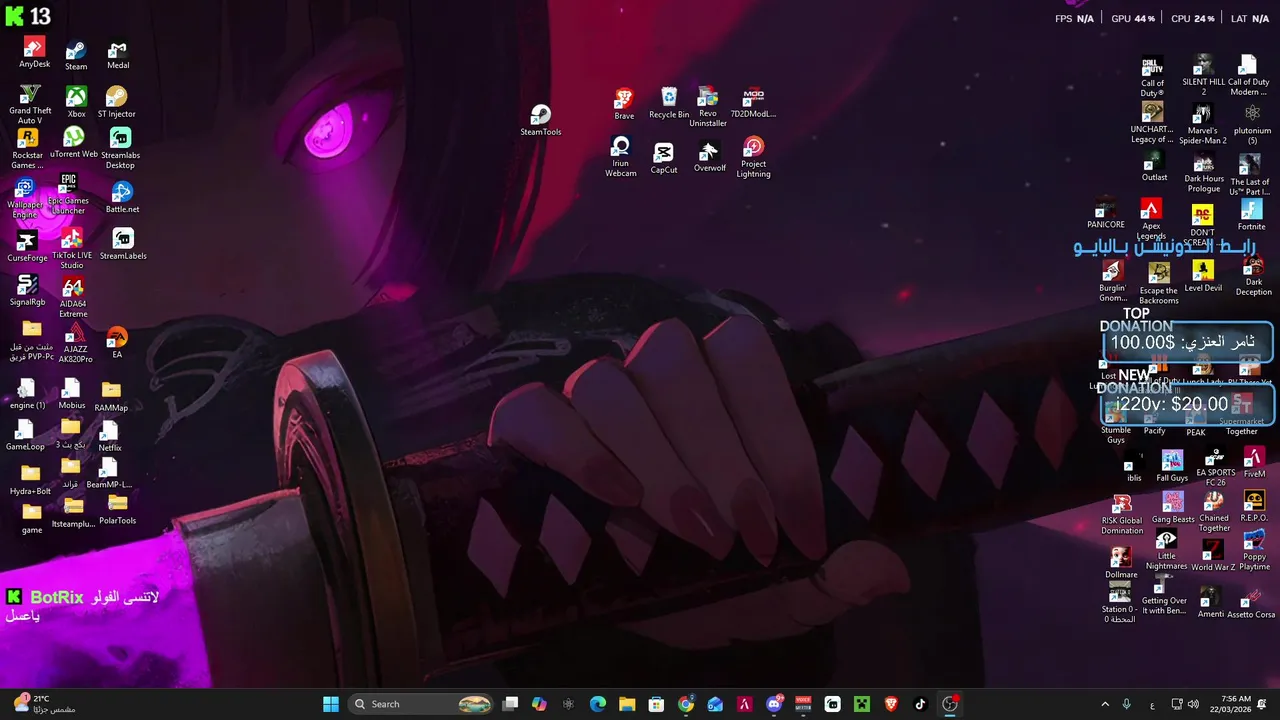This screenshot has width=1280, height=720.
Task: Select the SignalRgb desktop icon
Action: click(27, 291)
